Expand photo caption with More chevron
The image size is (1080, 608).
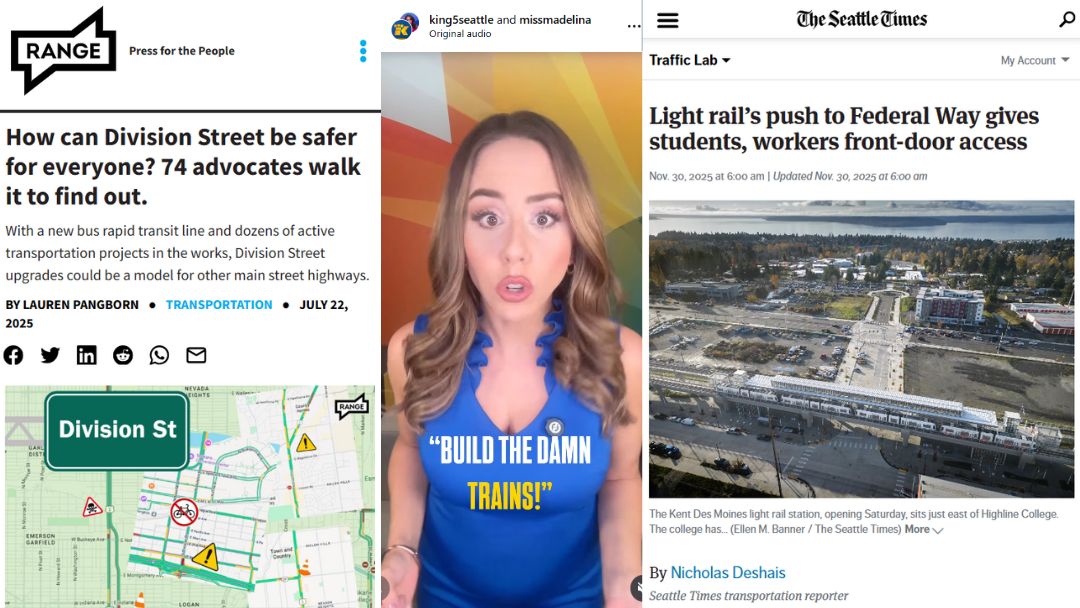(924, 530)
